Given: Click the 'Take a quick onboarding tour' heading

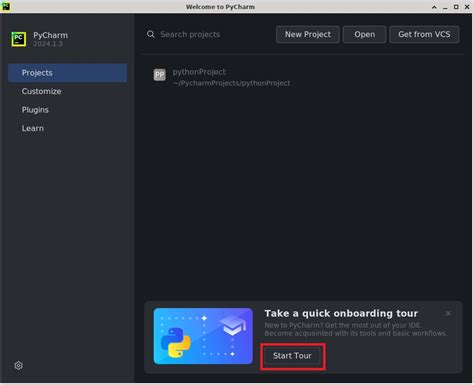Looking at the screenshot, I should (341, 313).
